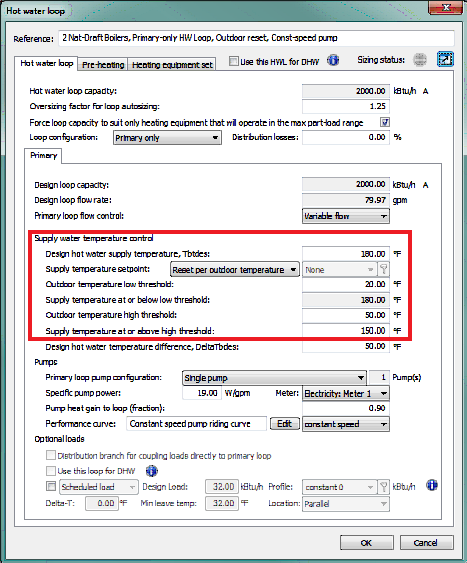Click the Sizing status indicator icon

[420, 60]
